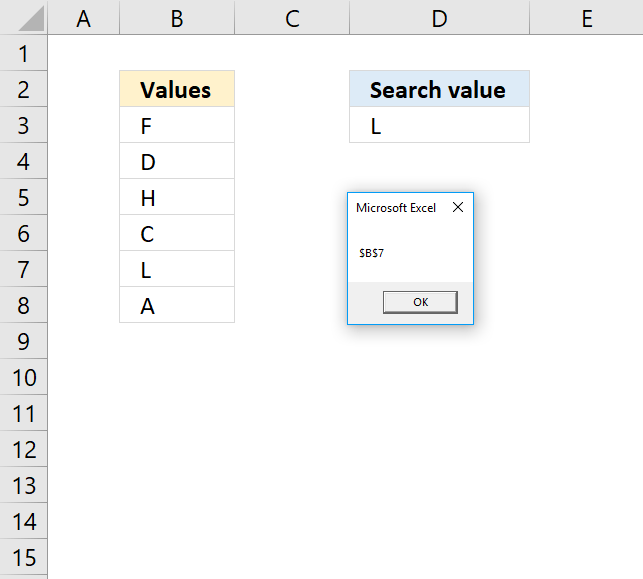Image resolution: width=643 pixels, height=579 pixels.
Task: Click the Values header cell
Action: coord(176,90)
